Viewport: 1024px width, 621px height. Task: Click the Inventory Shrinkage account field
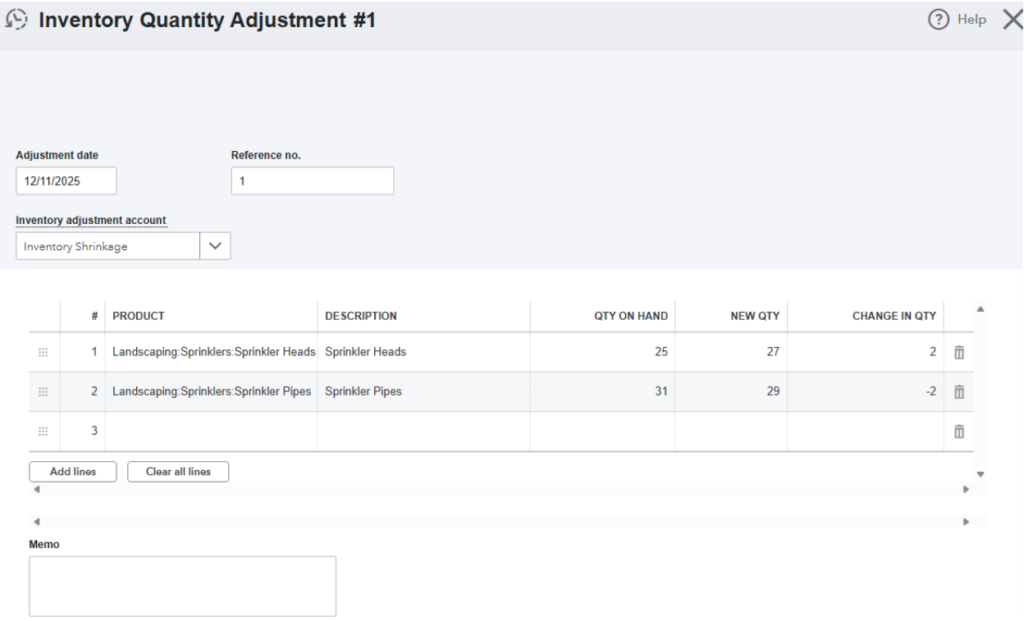click(108, 246)
